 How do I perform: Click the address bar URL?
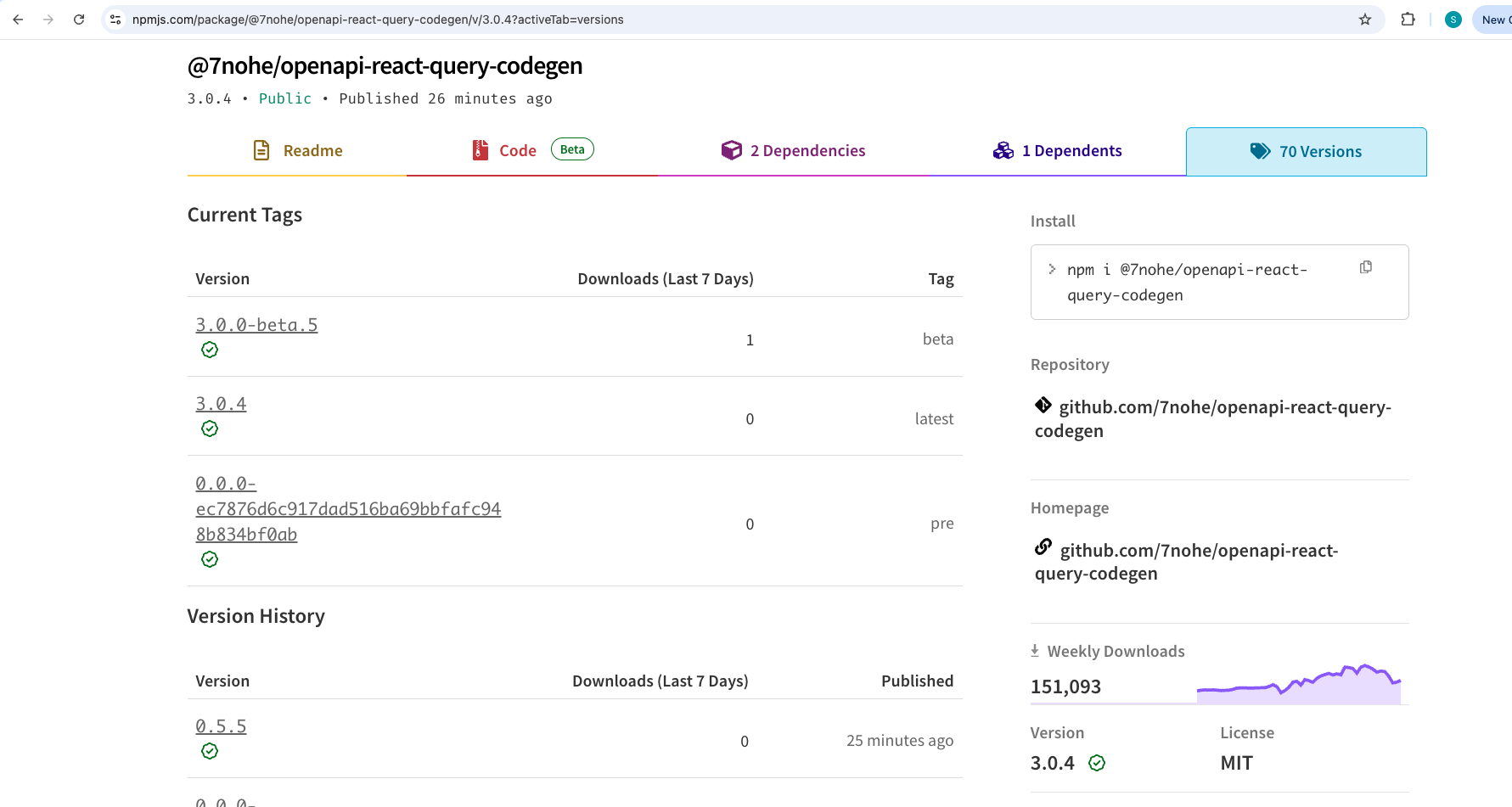coord(378,20)
